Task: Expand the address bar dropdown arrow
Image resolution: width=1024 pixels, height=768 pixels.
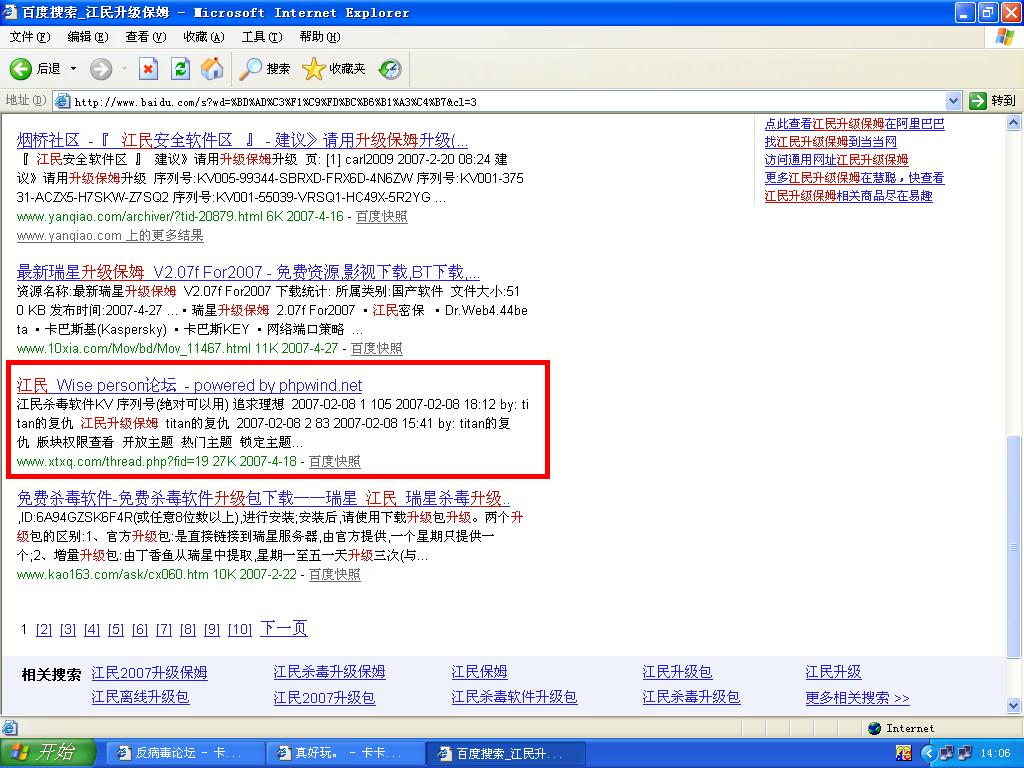Action: [x=953, y=101]
